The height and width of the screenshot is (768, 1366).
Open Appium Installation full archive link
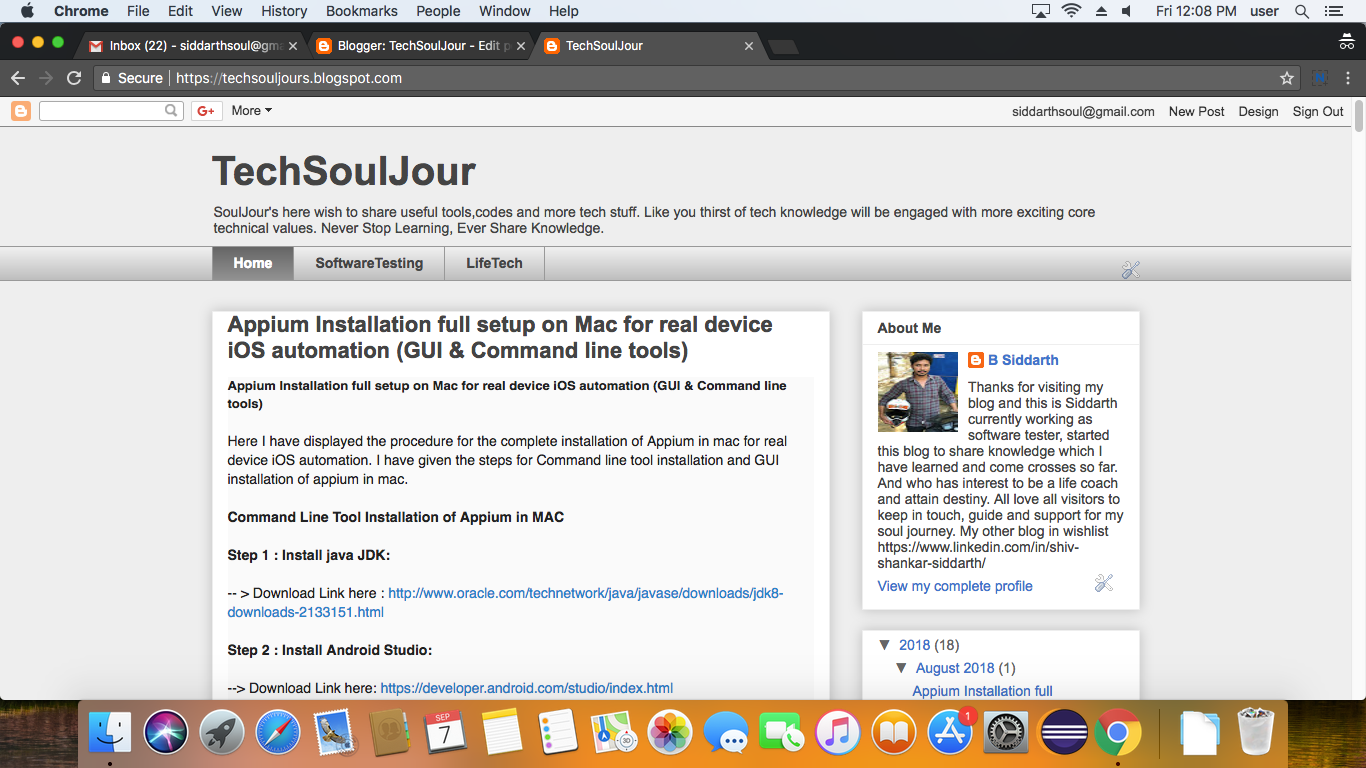click(x=982, y=691)
